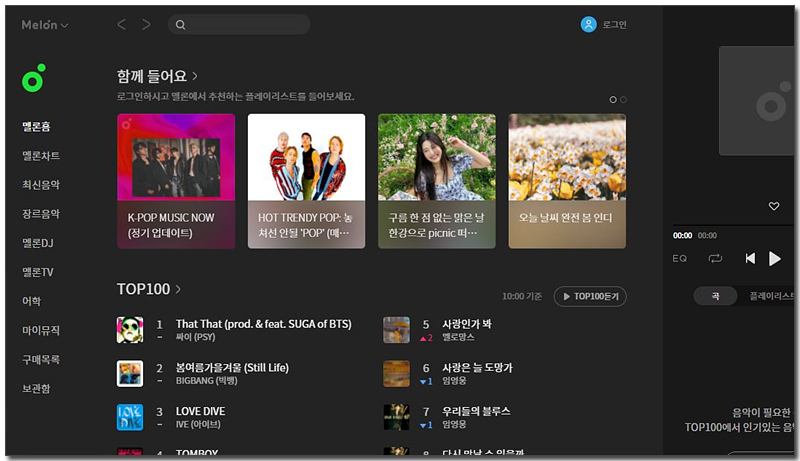The width and height of the screenshot is (800, 461).
Task: Open 장르음악 in the sidebar
Action: [41, 214]
